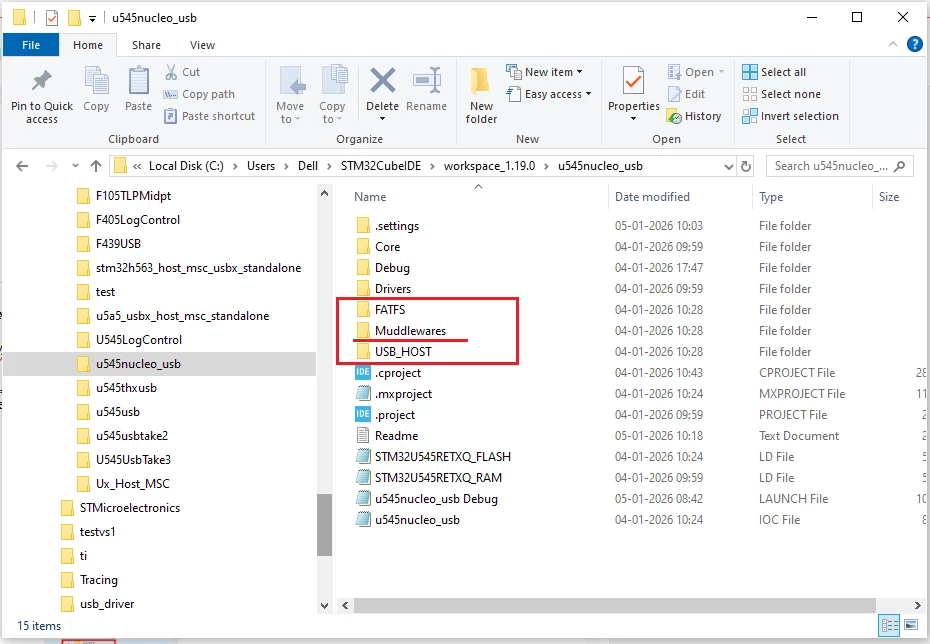930x644 pixels.
Task: Select the USB_HOST folder
Action: point(403,352)
